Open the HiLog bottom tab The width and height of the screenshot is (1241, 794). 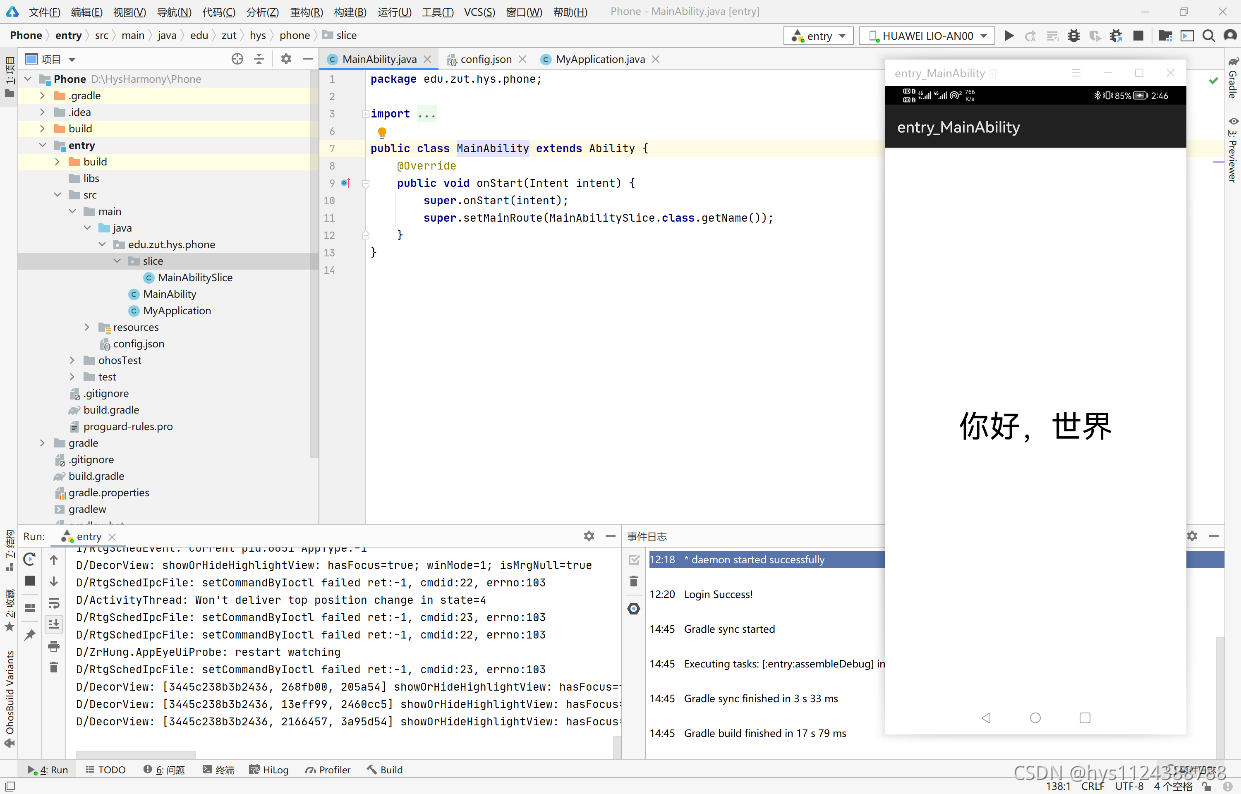[x=269, y=770]
